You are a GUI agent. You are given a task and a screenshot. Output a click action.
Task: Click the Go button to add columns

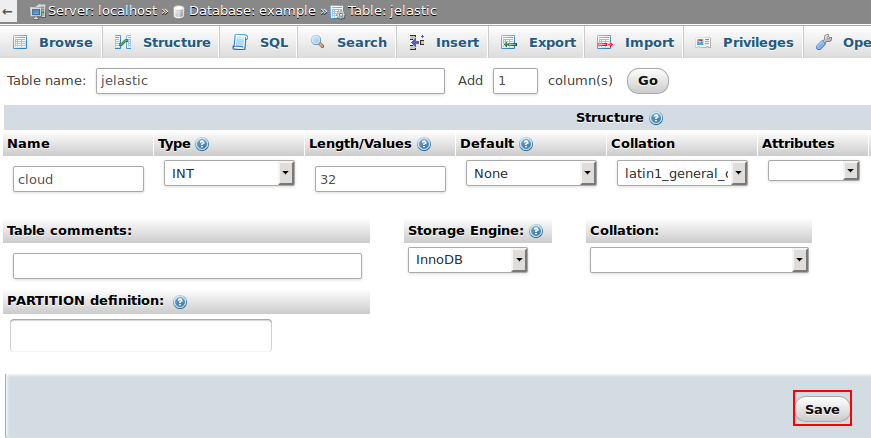tap(647, 81)
